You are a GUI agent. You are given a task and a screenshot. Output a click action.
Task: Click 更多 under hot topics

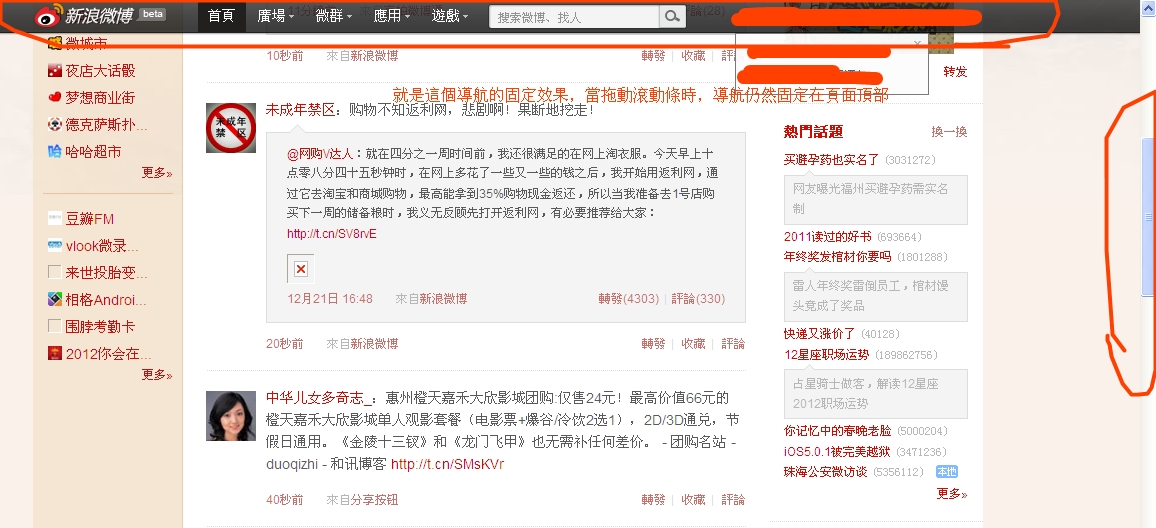(x=952, y=493)
